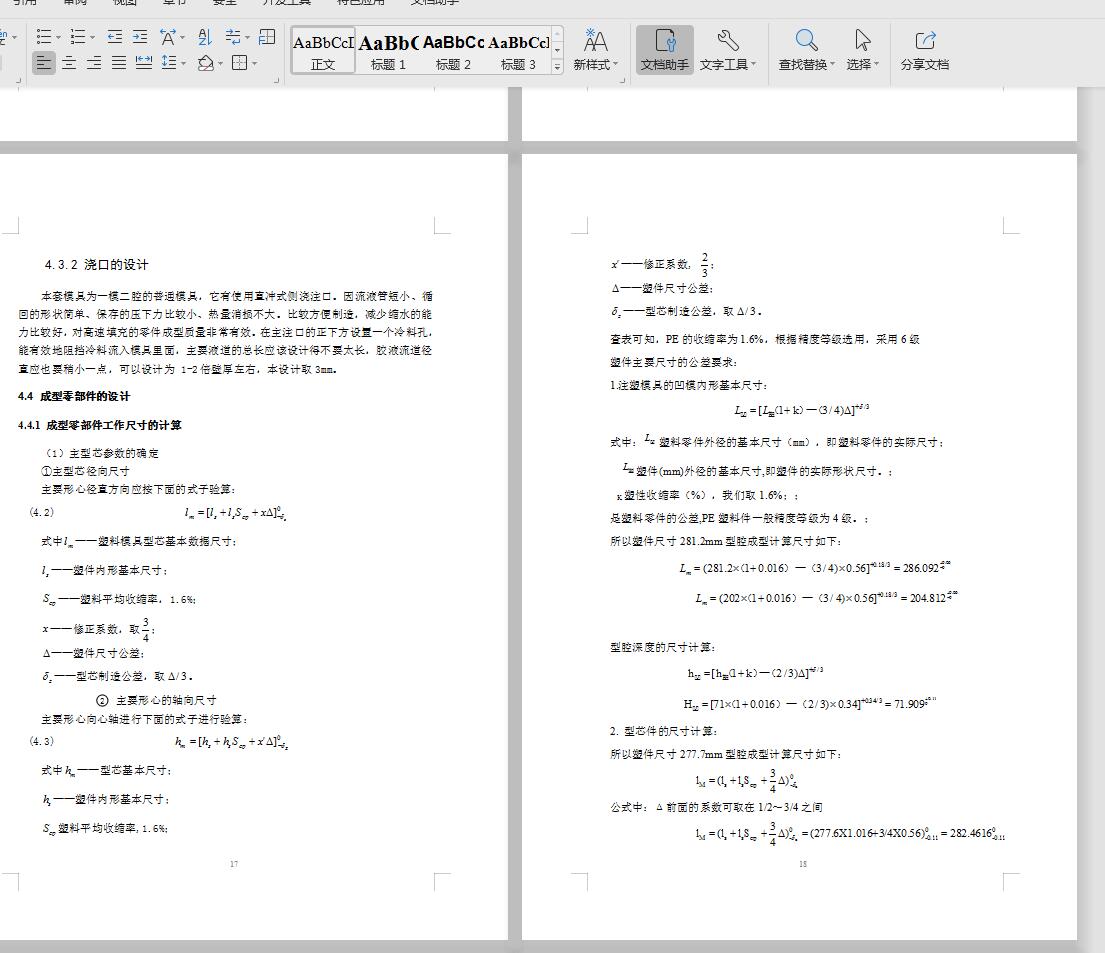Click the A-Z sort icon
Screen dimensions: 1105x953
click(x=204, y=37)
